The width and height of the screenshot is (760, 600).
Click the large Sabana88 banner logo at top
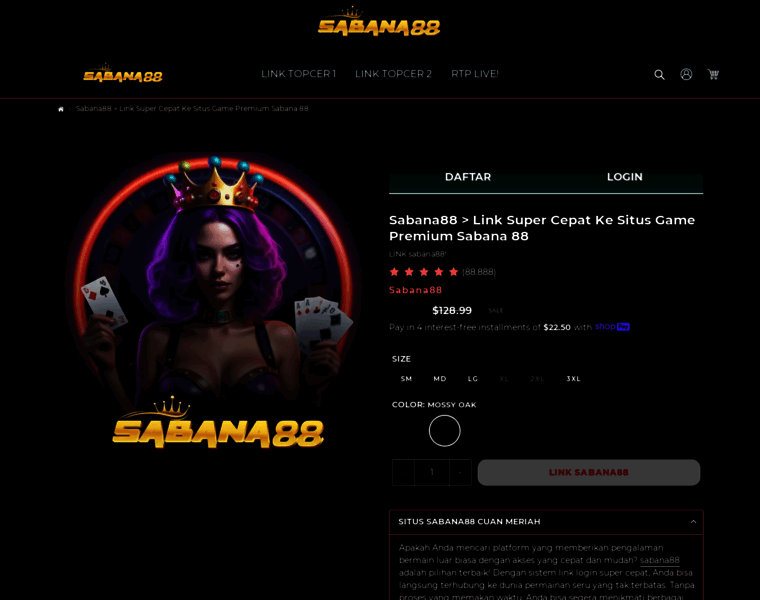click(379, 22)
